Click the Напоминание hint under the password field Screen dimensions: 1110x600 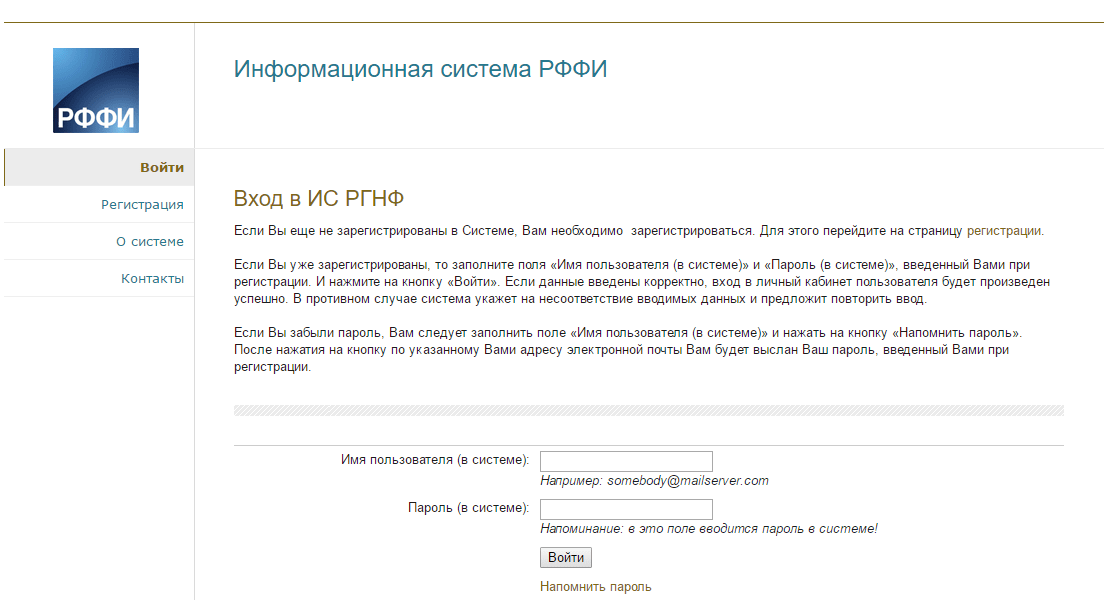coord(709,529)
